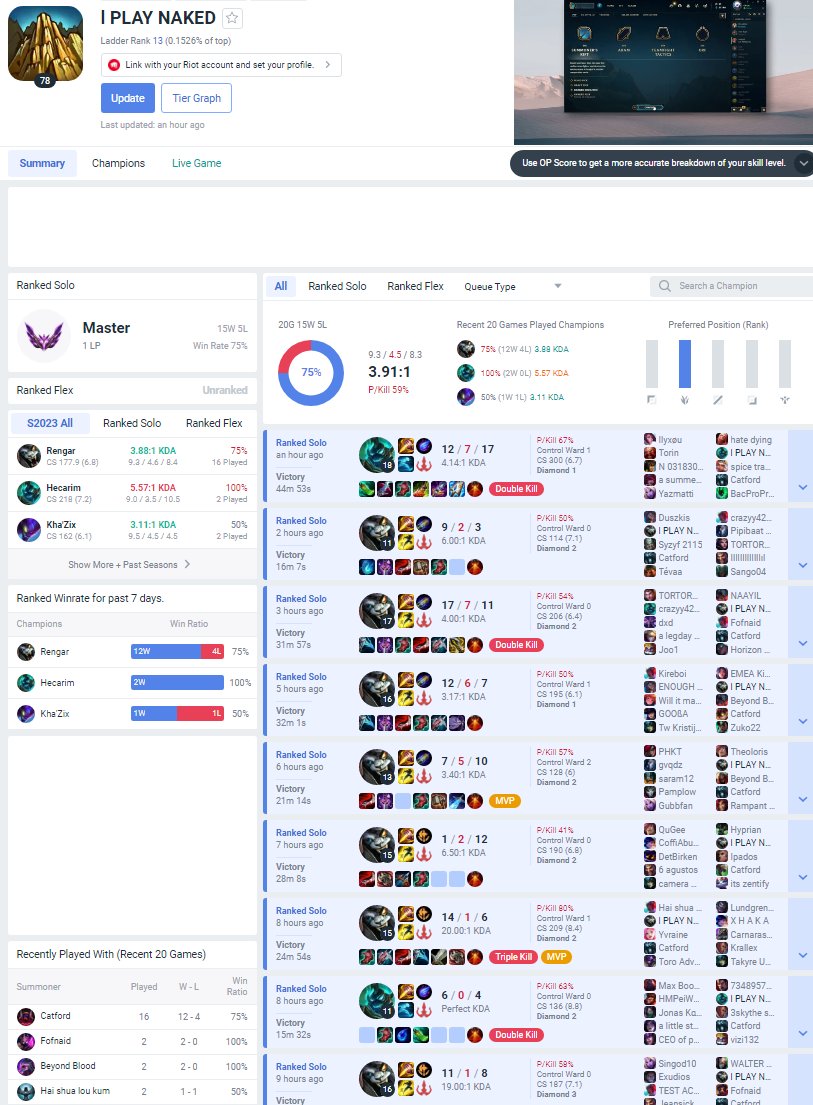
Task: Open player Ilyxøu from the 44m 53s match
Action: pyautogui.click(x=670, y=439)
